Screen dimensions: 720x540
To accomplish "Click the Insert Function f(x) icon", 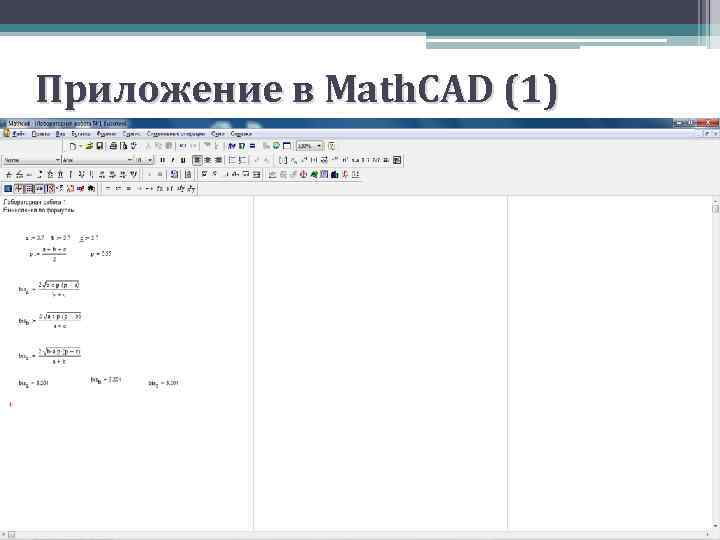I will click(232, 146).
